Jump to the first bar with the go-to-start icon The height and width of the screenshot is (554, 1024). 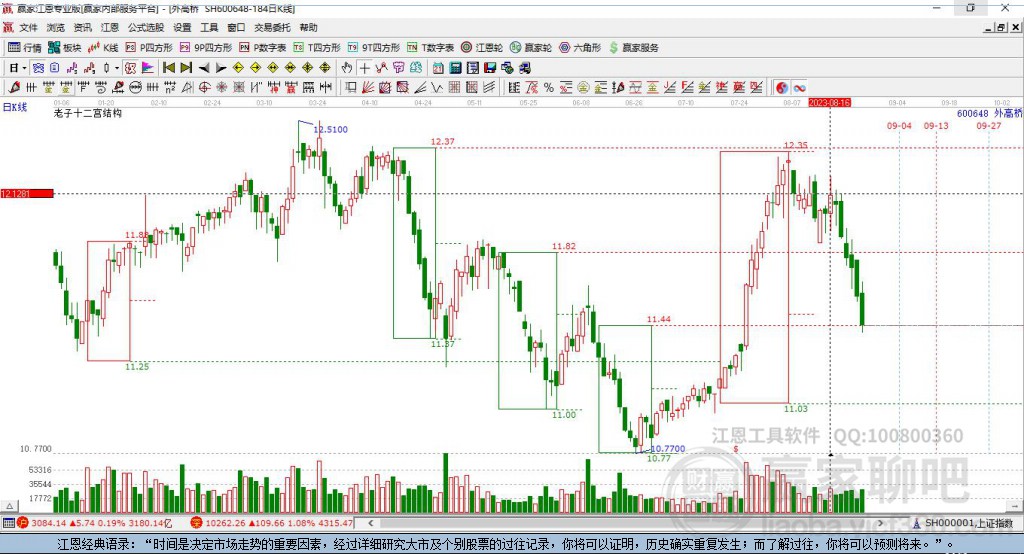coord(168,68)
